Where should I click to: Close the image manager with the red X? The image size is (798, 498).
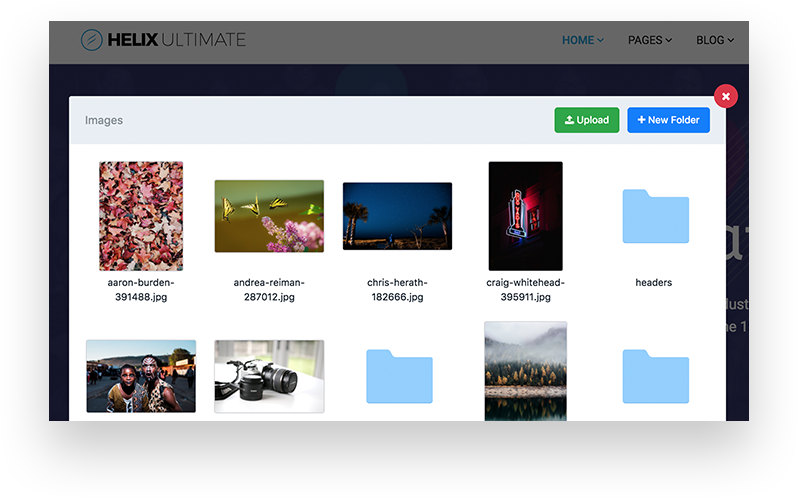[726, 96]
